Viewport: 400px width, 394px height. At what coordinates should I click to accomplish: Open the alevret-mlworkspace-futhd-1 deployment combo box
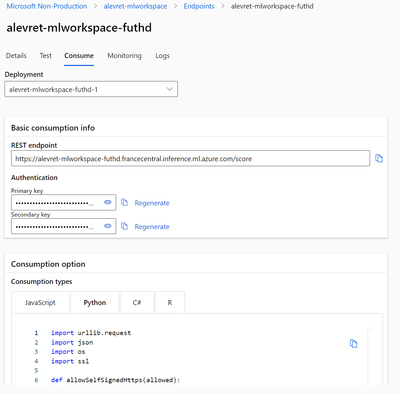(91, 89)
